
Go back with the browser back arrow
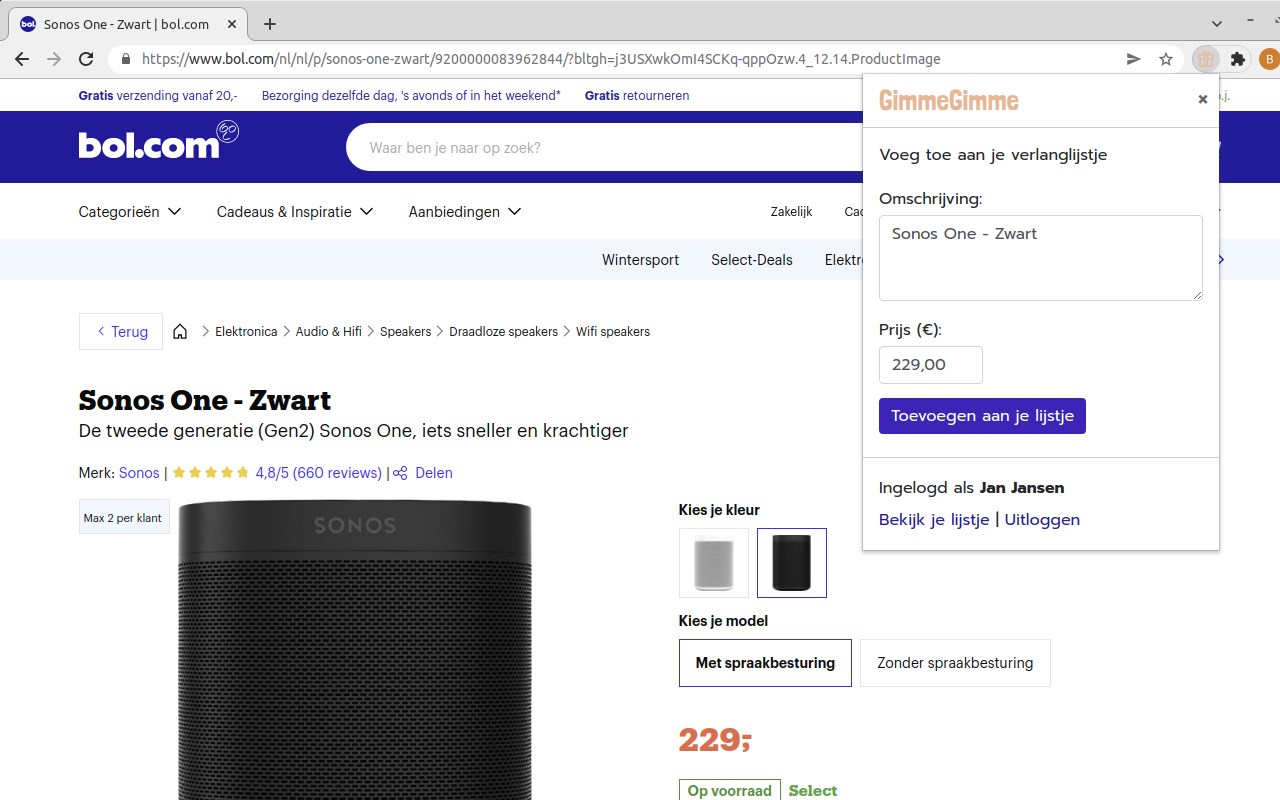pyautogui.click(x=22, y=59)
